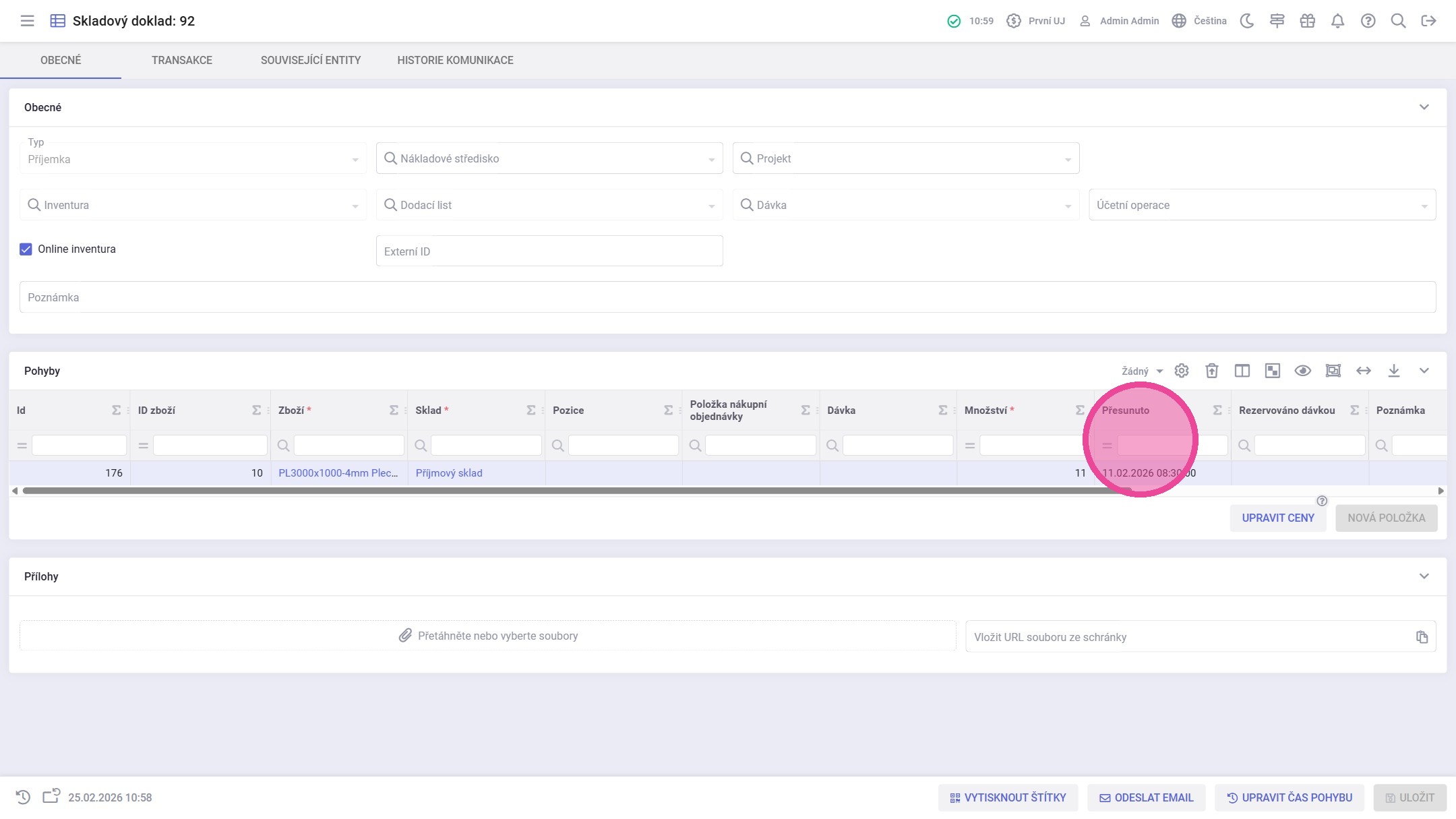
Task: Collapse the Obecné section chevron
Action: pos(1424,107)
